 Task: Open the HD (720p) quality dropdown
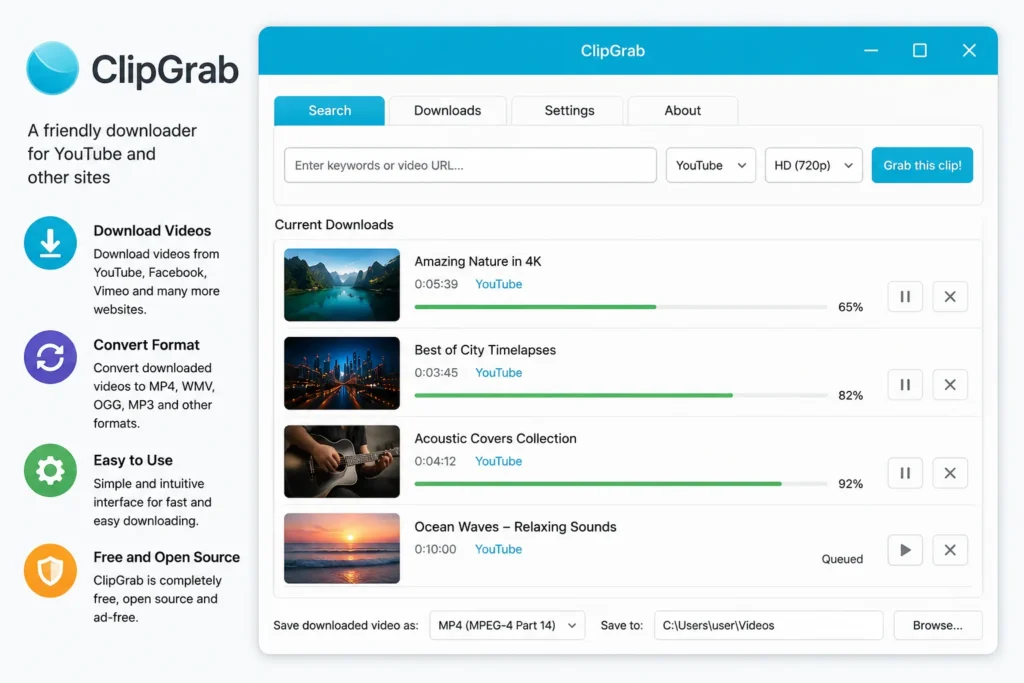(x=813, y=165)
